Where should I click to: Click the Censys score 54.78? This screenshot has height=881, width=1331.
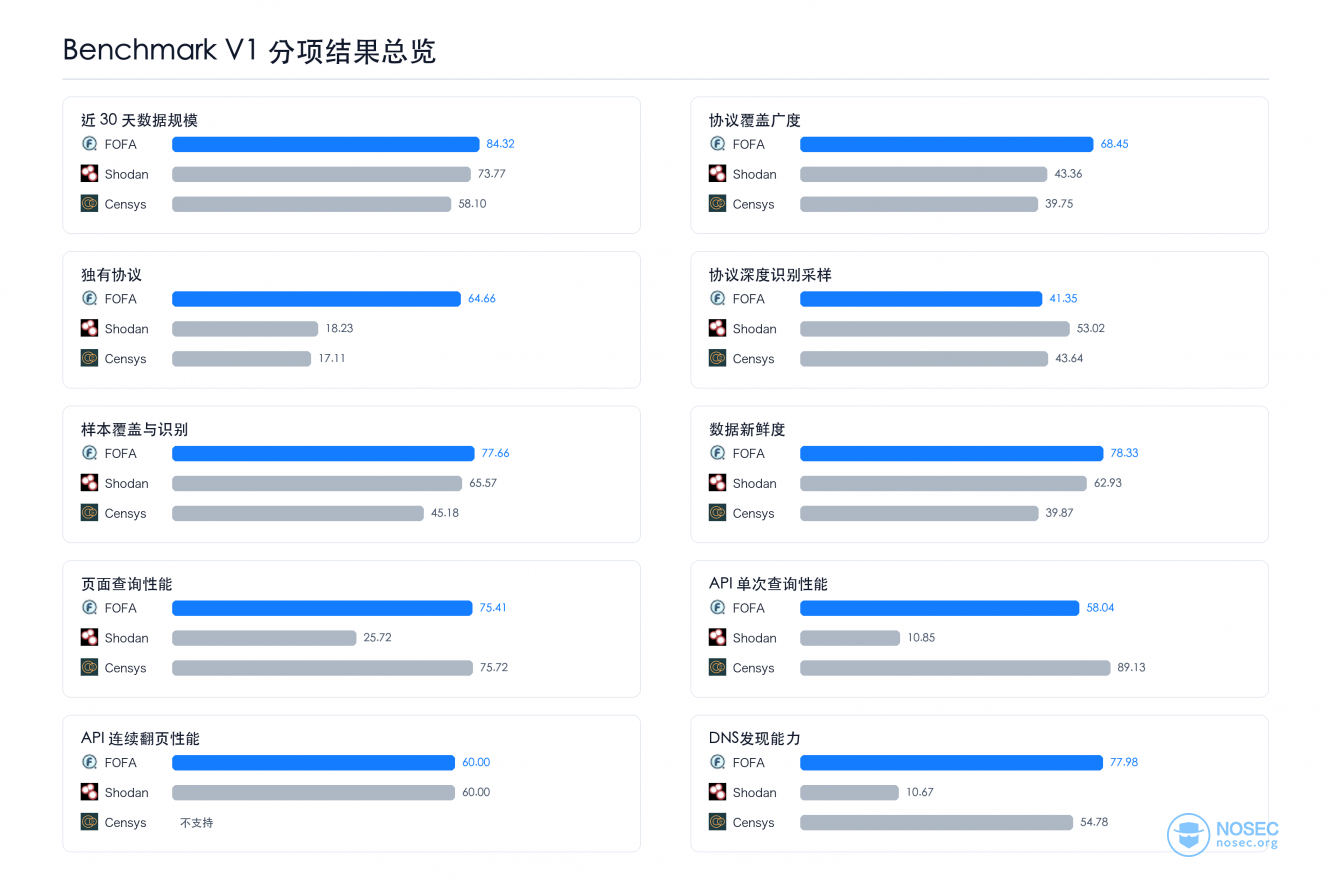tap(1094, 822)
